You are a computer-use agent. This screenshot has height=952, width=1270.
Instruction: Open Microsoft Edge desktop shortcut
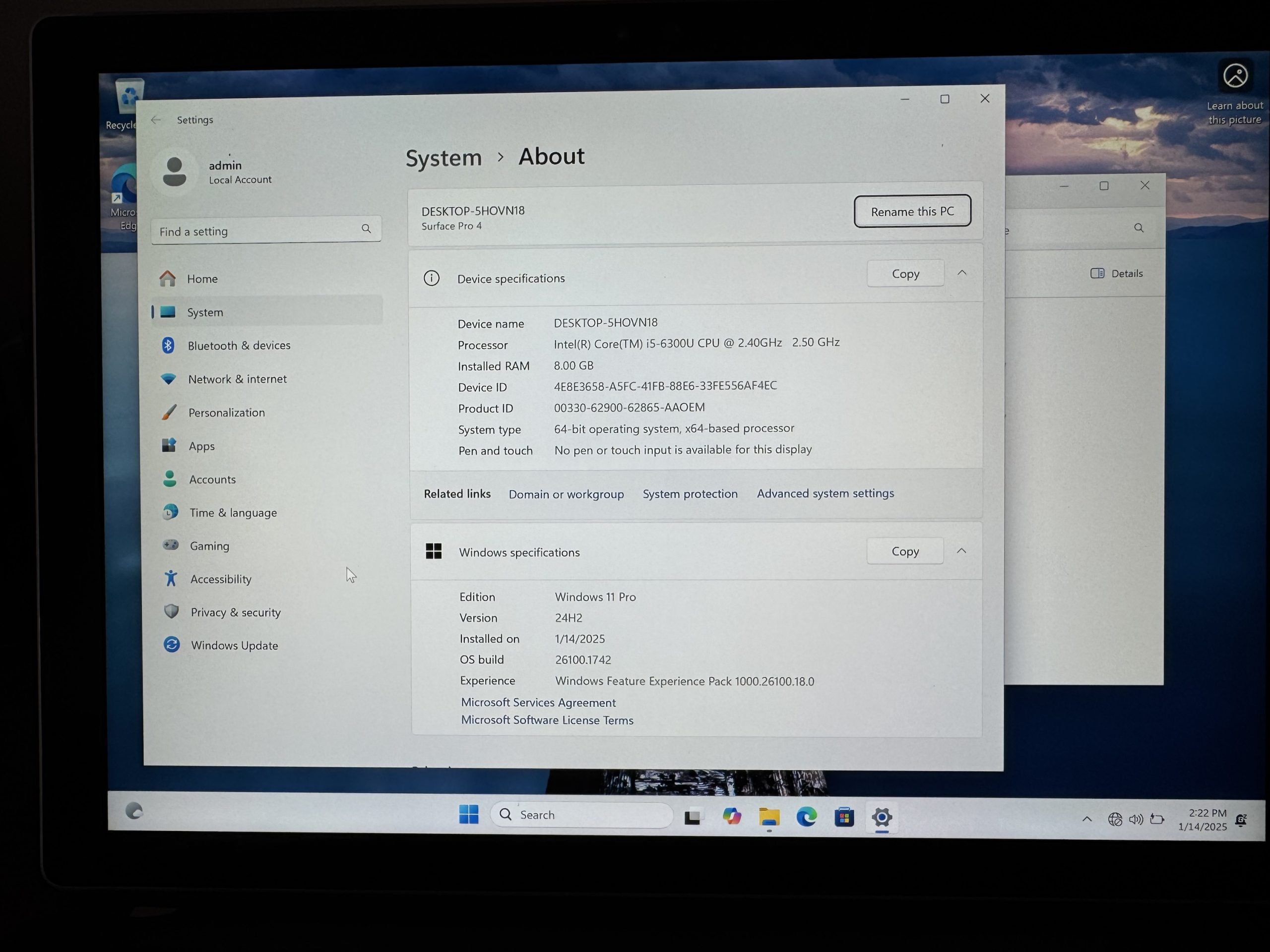coord(125,197)
